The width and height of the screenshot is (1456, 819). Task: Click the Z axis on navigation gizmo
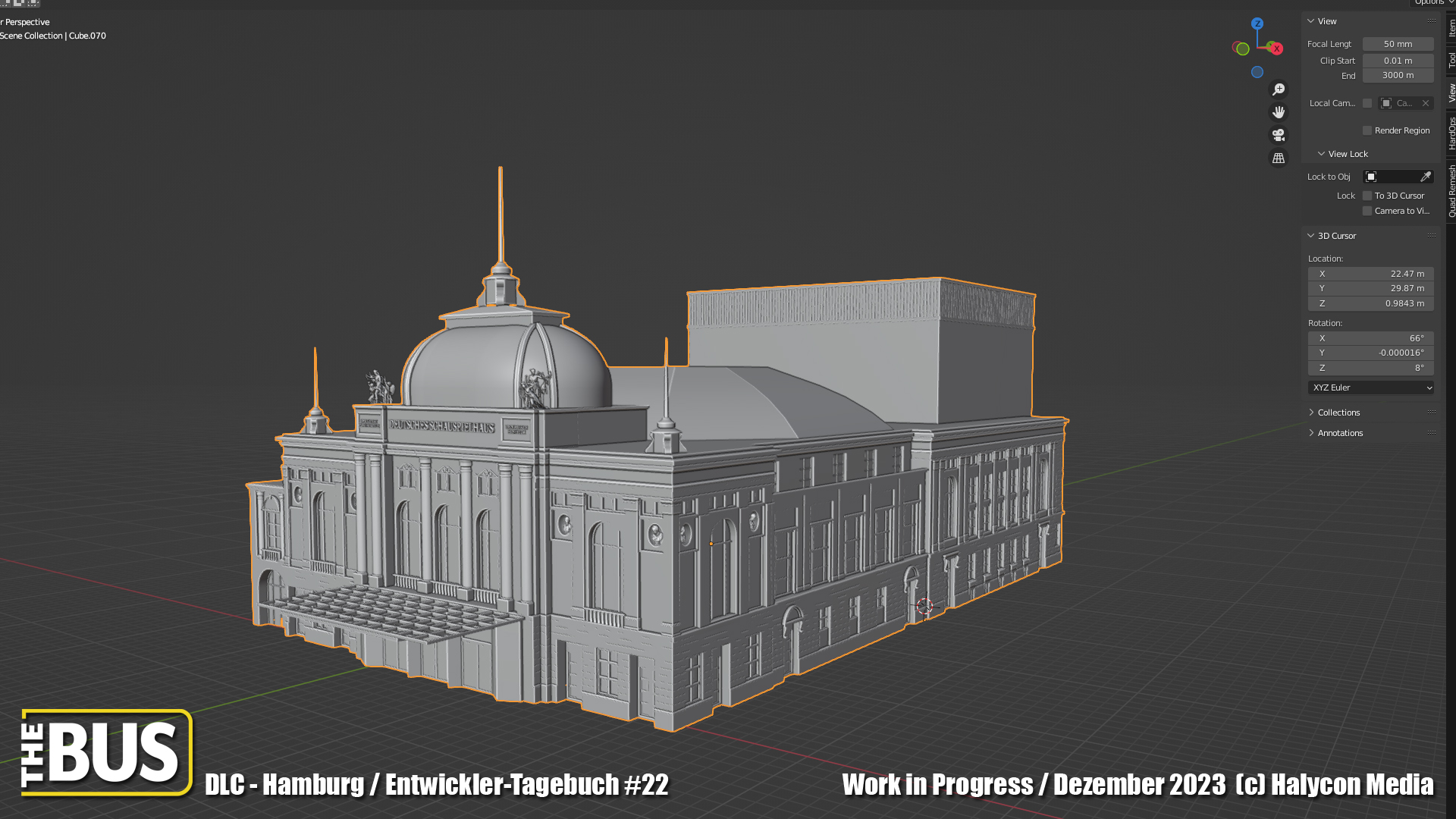[x=1257, y=24]
